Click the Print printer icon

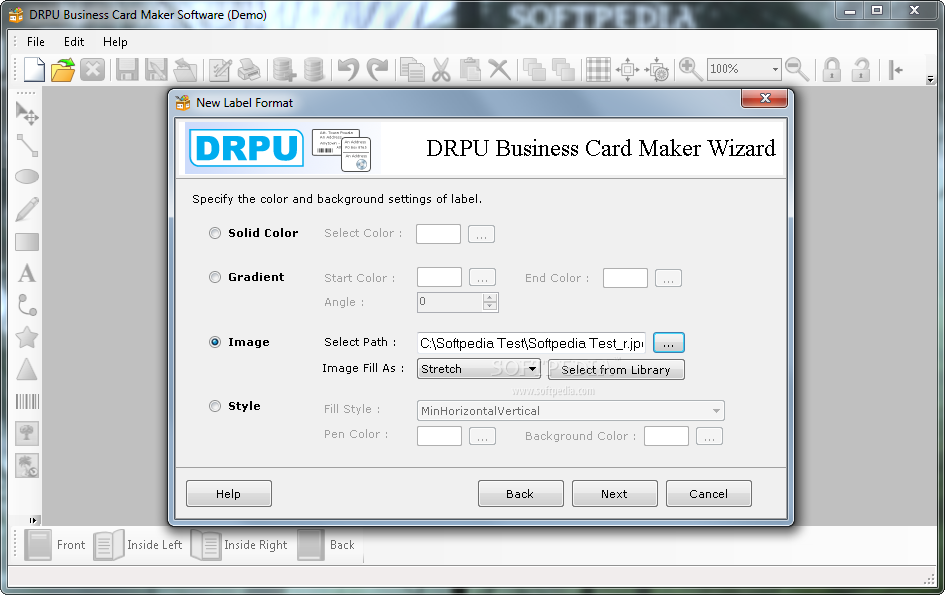pos(249,69)
